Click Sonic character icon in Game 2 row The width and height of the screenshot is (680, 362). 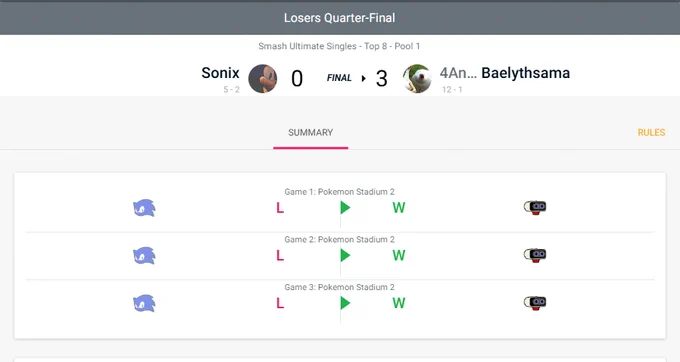144,256
